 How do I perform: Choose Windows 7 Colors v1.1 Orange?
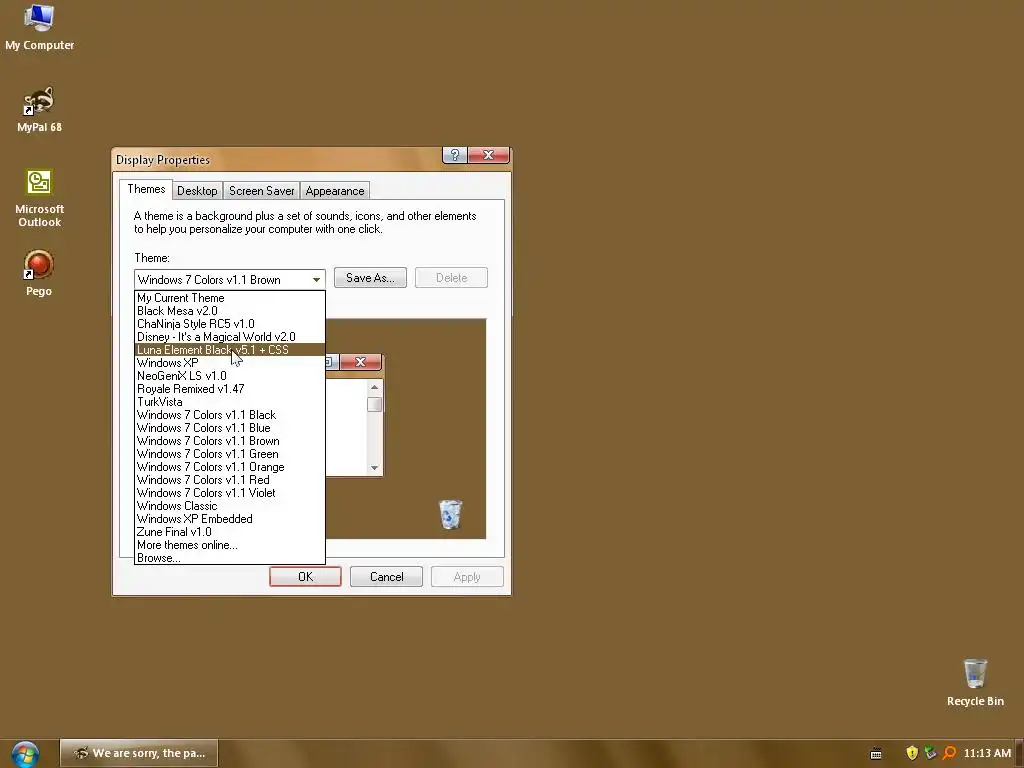coord(230,468)
